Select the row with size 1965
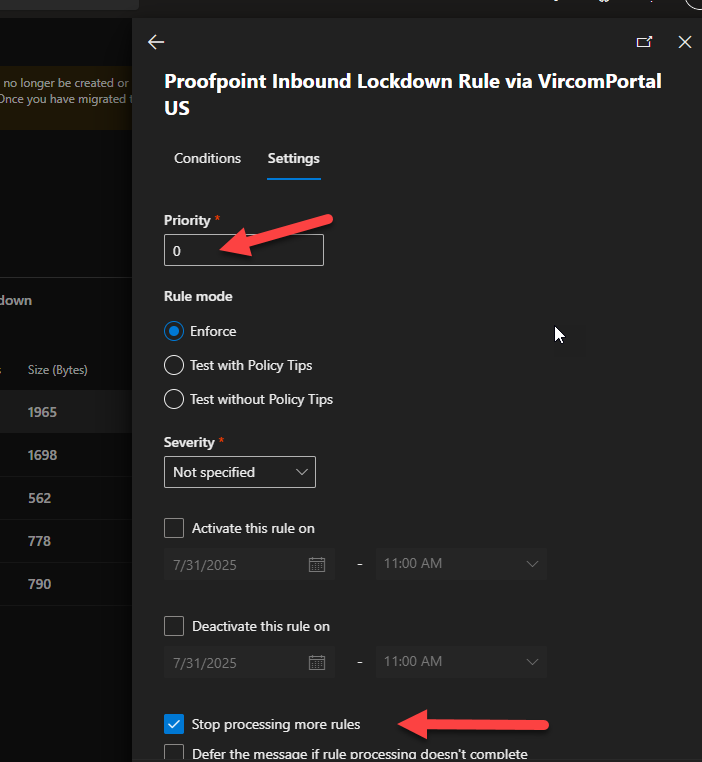The image size is (702, 762). click(66, 412)
